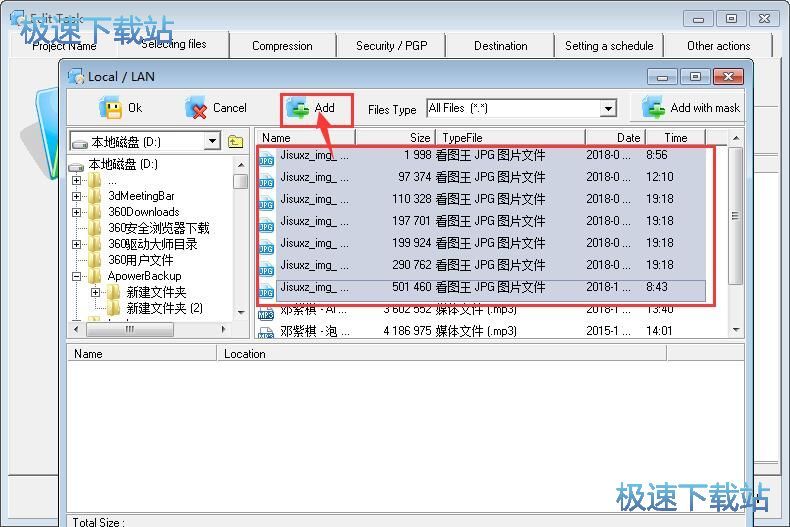Click the Name header in selected list
The height and width of the screenshot is (527, 790).
click(x=142, y=354)
